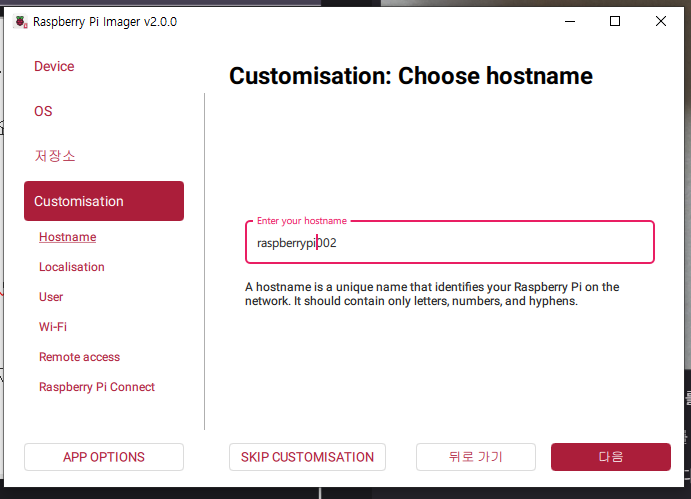
Task: Open Localisation settings
Action: (x=72, y=267)
